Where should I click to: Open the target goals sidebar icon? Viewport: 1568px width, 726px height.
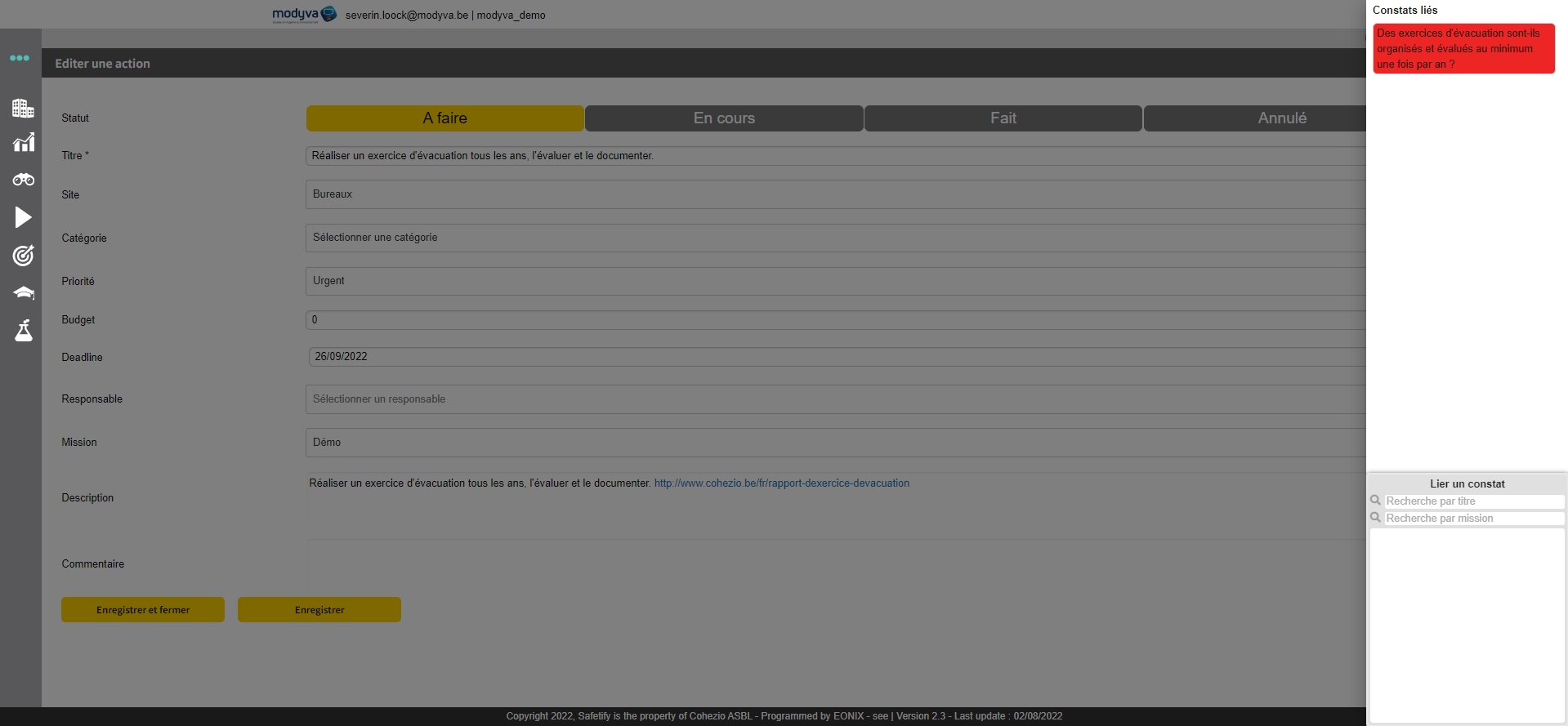tap(23, 256)
